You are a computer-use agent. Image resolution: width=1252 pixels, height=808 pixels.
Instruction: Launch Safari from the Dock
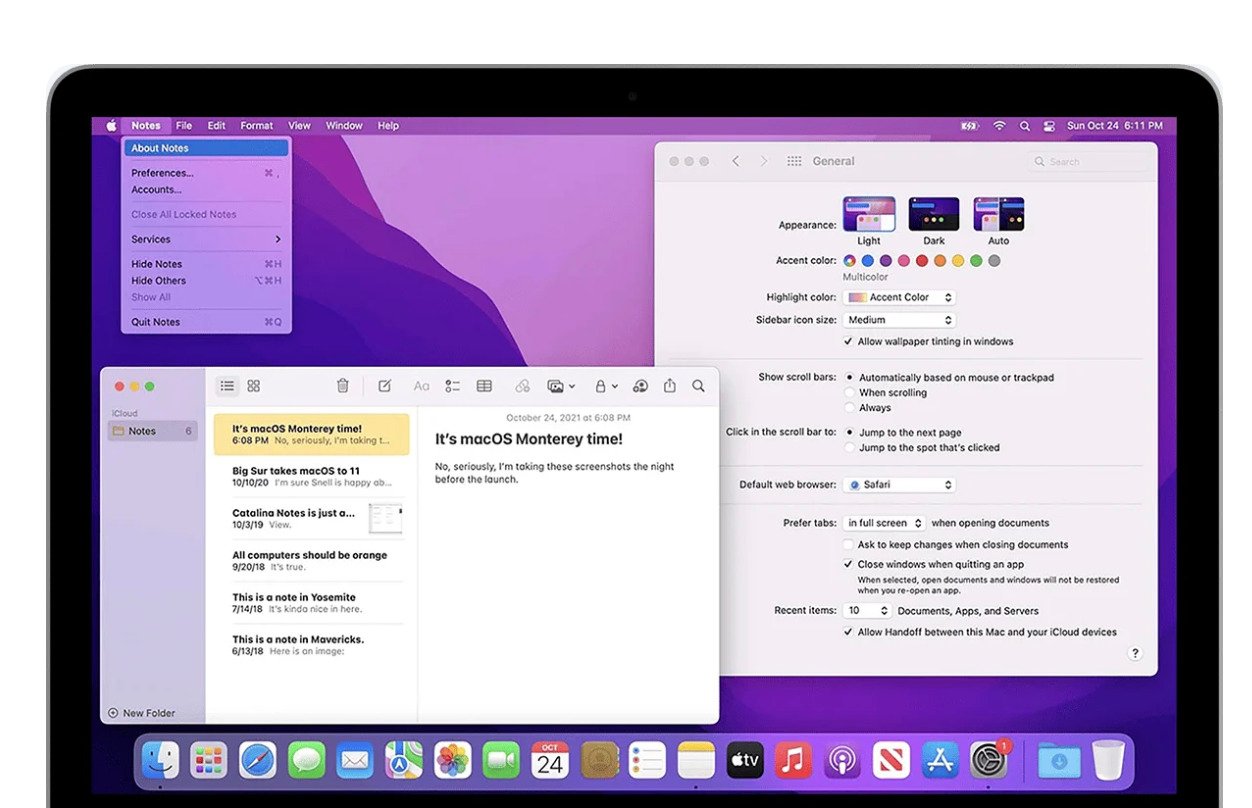click(258, 760)
